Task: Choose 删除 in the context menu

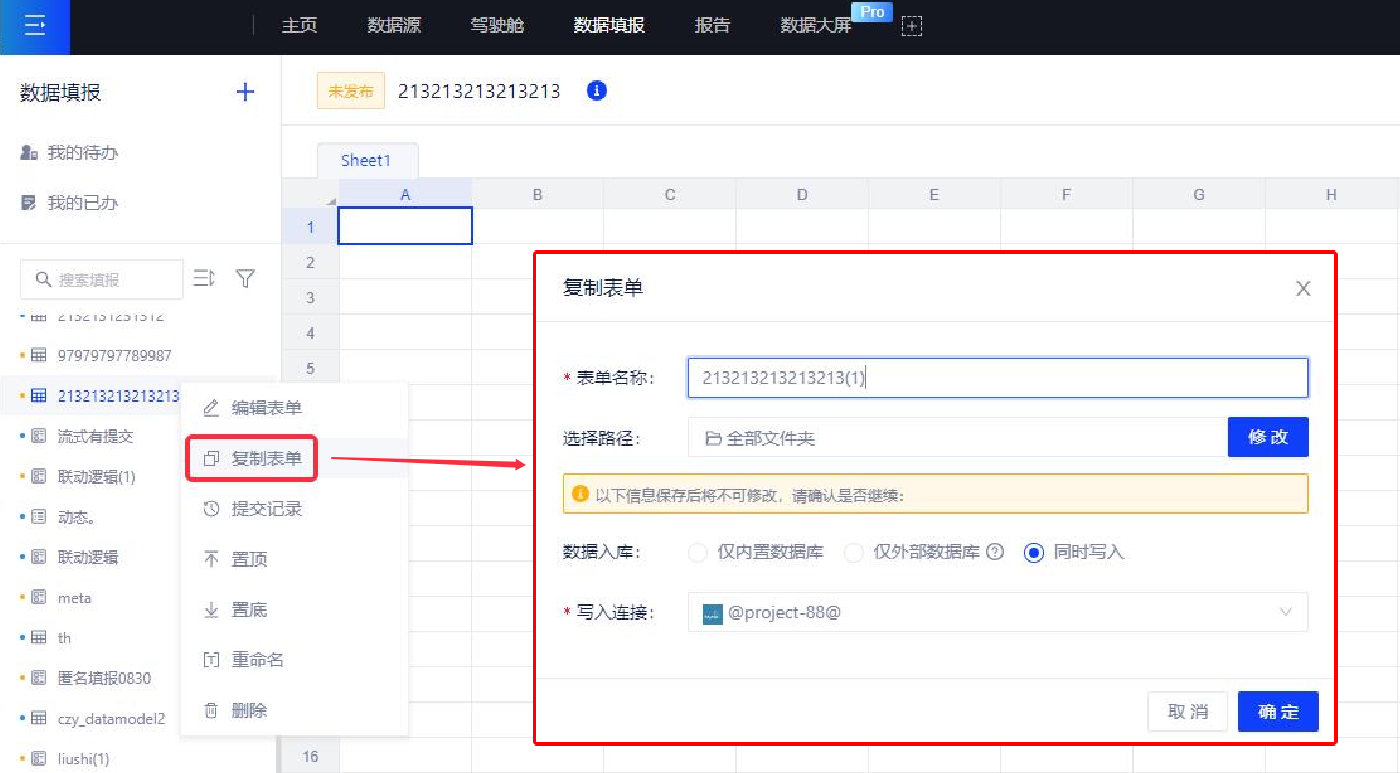Action: pos(249,711)
